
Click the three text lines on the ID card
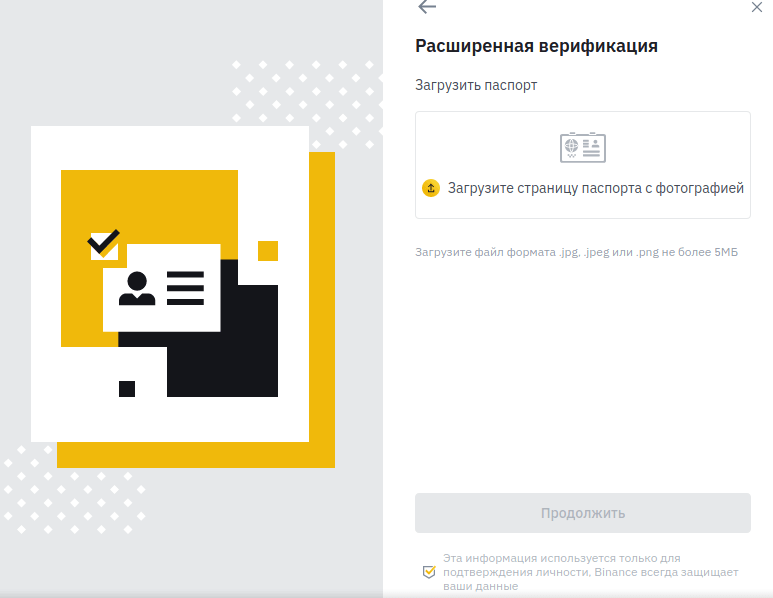(185, 288)
